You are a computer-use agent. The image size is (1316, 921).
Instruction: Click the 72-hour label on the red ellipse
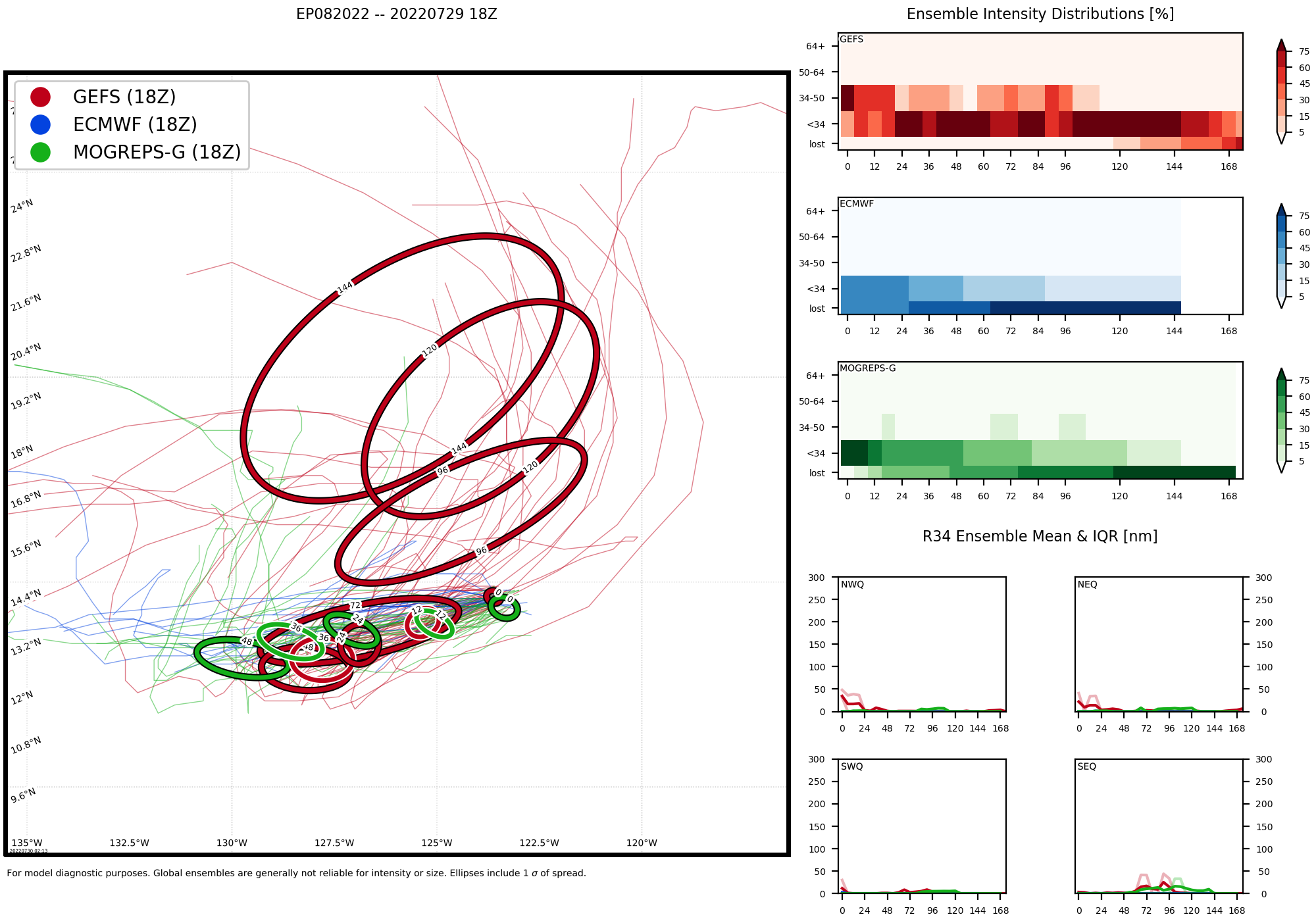coord(355,605)
